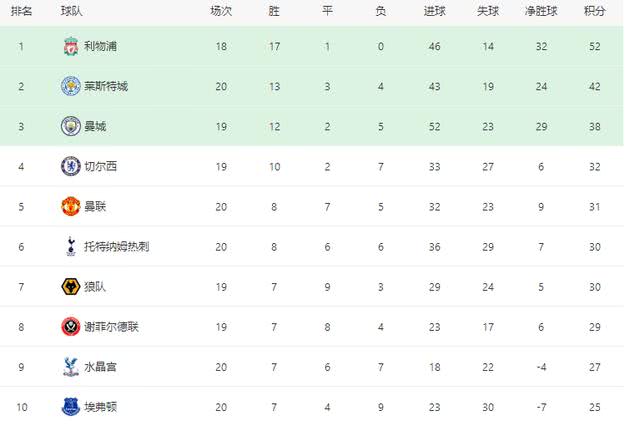Screen dimensions: 640x426
Task: Click the Crystal Palace crest icon
Action: click(71, 366)
